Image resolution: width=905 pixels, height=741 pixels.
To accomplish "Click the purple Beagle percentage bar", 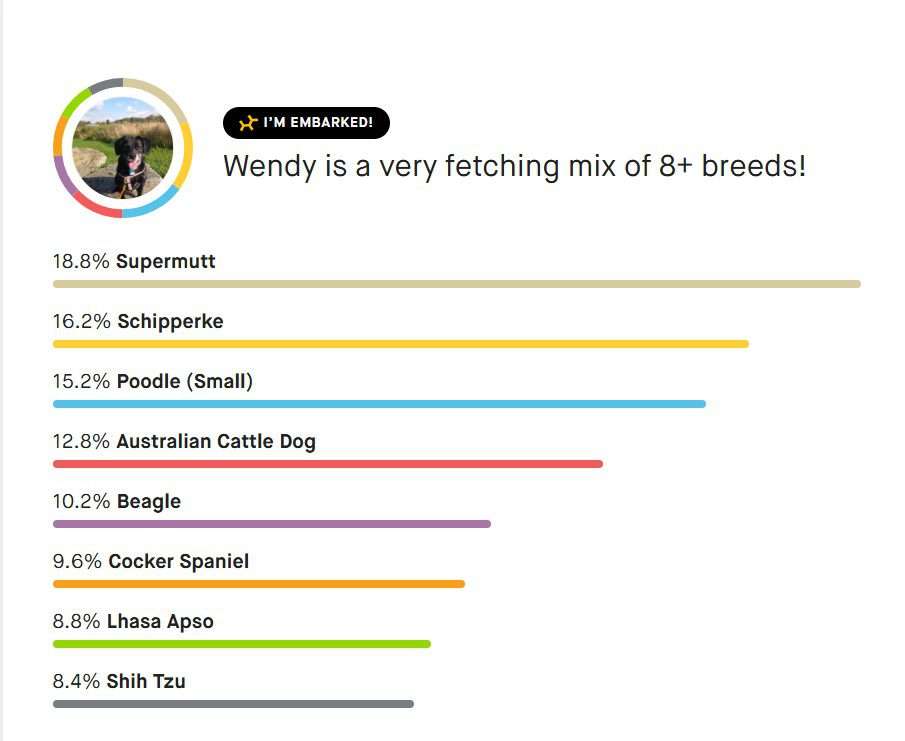I will [272, 524].
